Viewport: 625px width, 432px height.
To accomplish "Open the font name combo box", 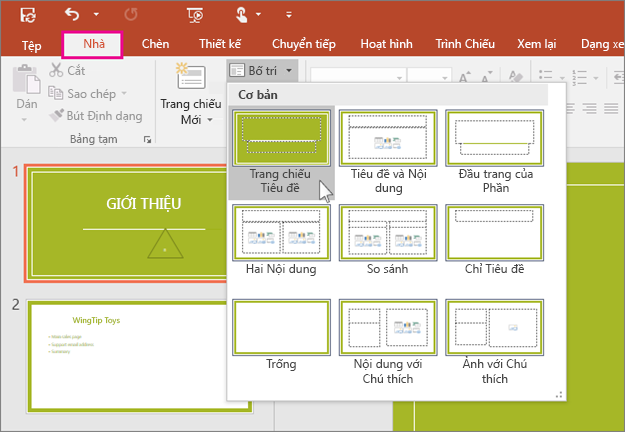I will coord(358,76).
